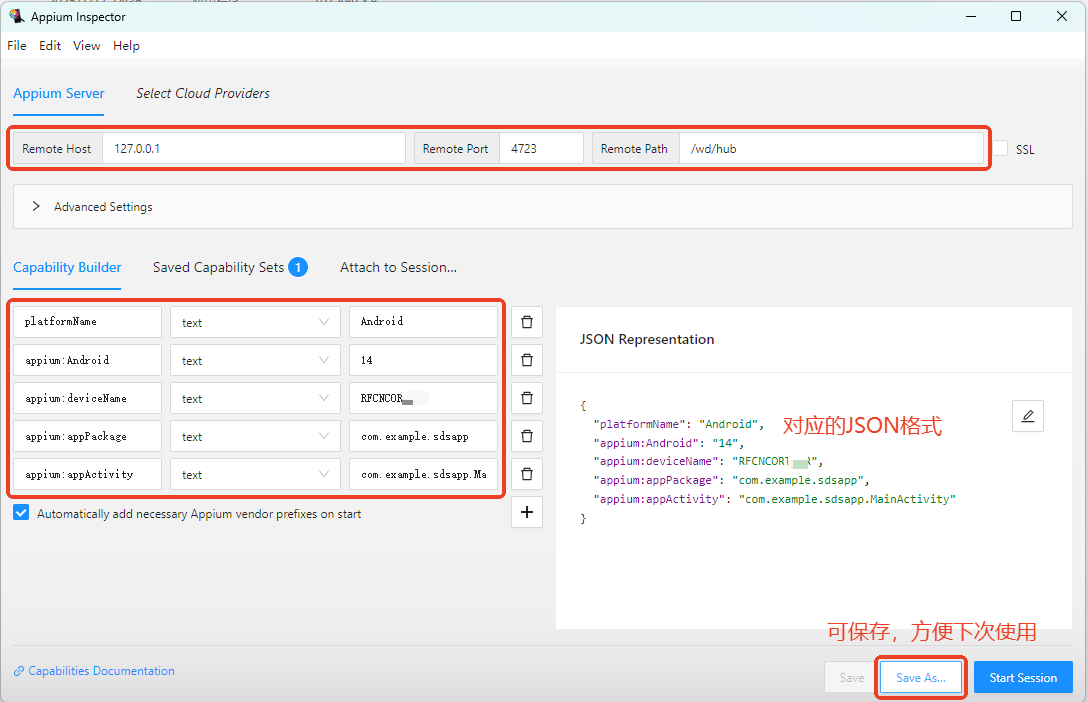The width and height of the screenshot is (1088, 702).
Task: Click the JSON Representation heading
Action: point(647,339)
